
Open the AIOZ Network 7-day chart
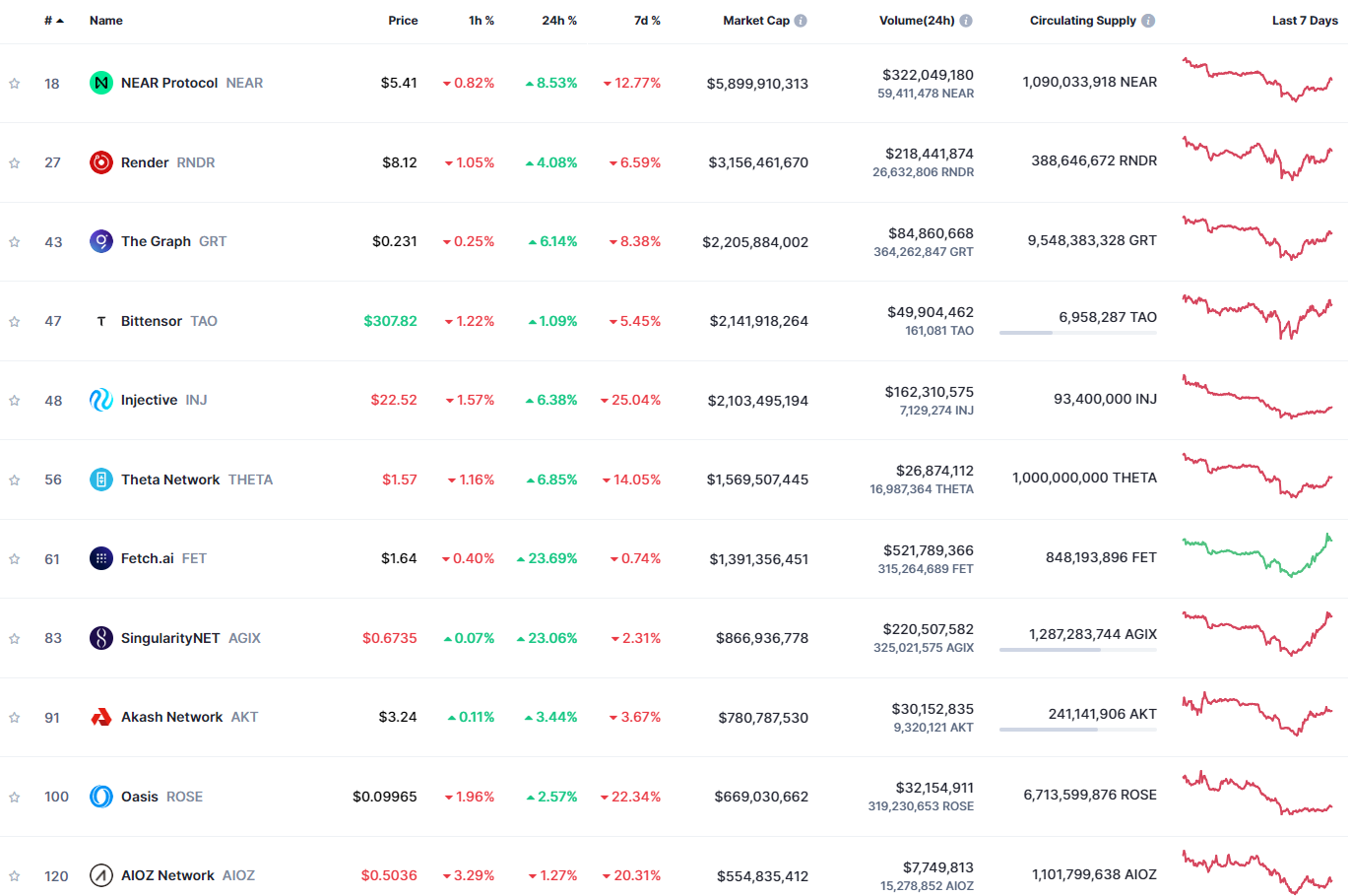1257,872
